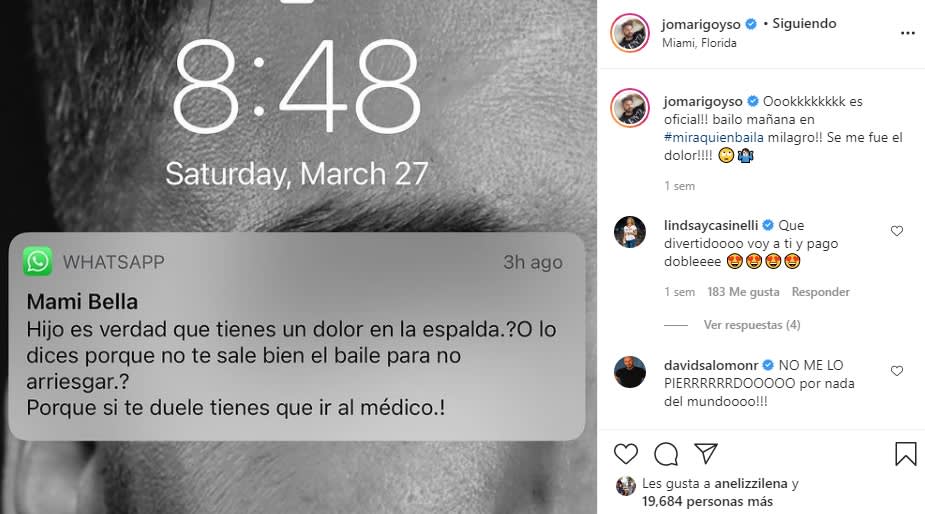Like davidsalomonr's comment with the heart
The image size is (925, 514).
click(x=897, y=371)
